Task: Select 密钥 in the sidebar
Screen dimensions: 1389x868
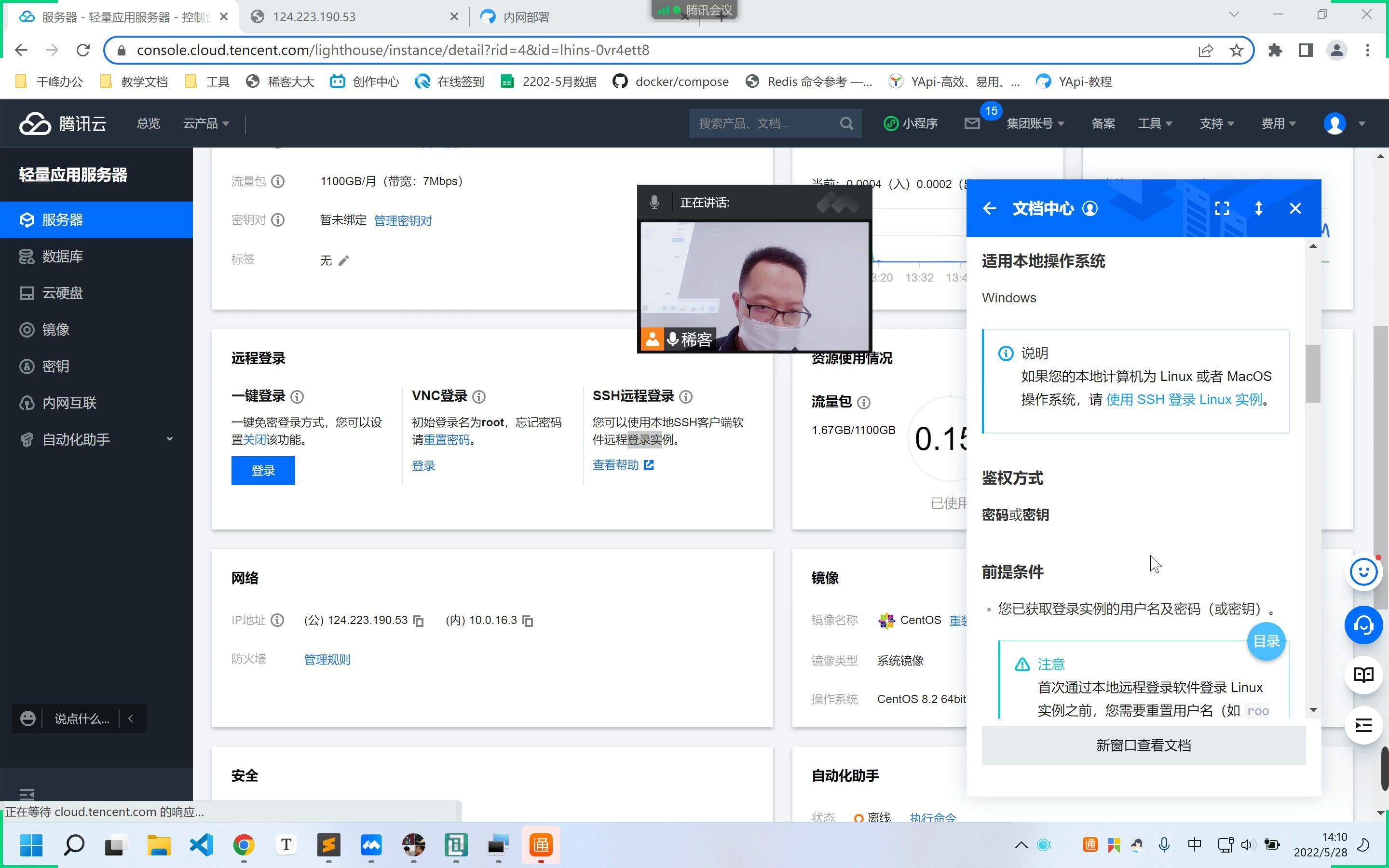Action: [96, 366]
